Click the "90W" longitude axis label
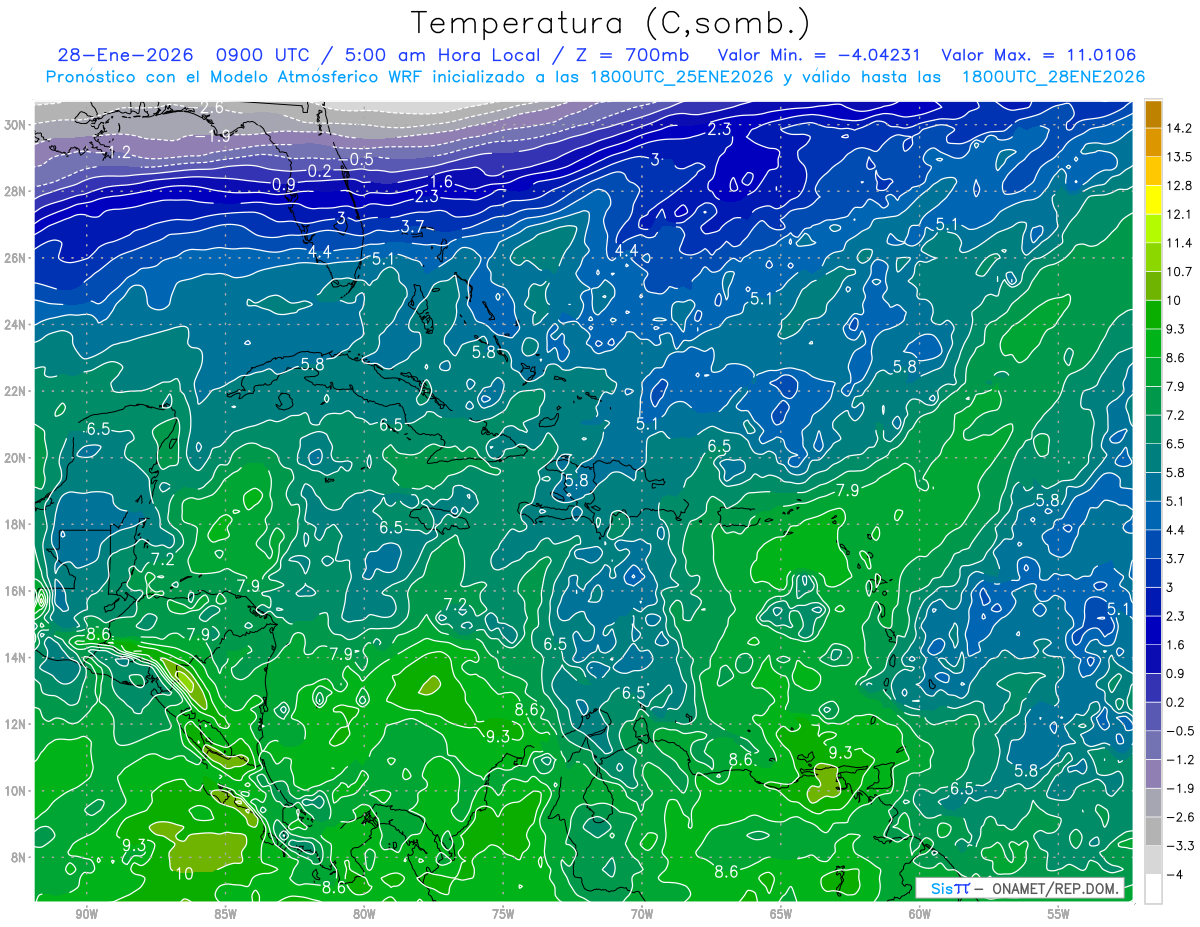Image resolution: width=1200 pixels, height=927 pixels. point(86,914)
